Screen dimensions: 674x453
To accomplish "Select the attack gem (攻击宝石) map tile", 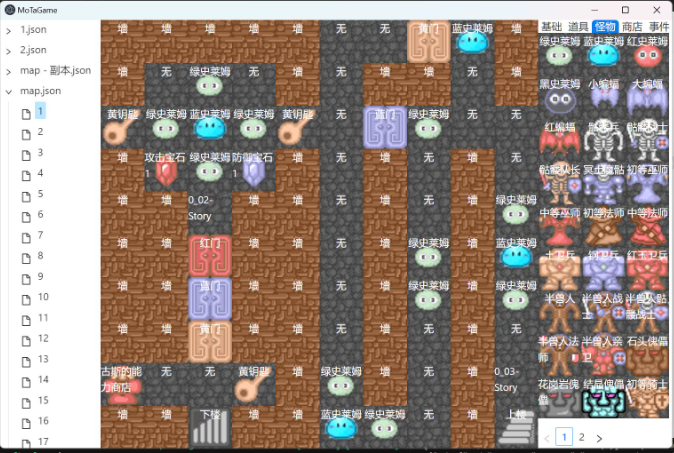I will click(166, 171).
